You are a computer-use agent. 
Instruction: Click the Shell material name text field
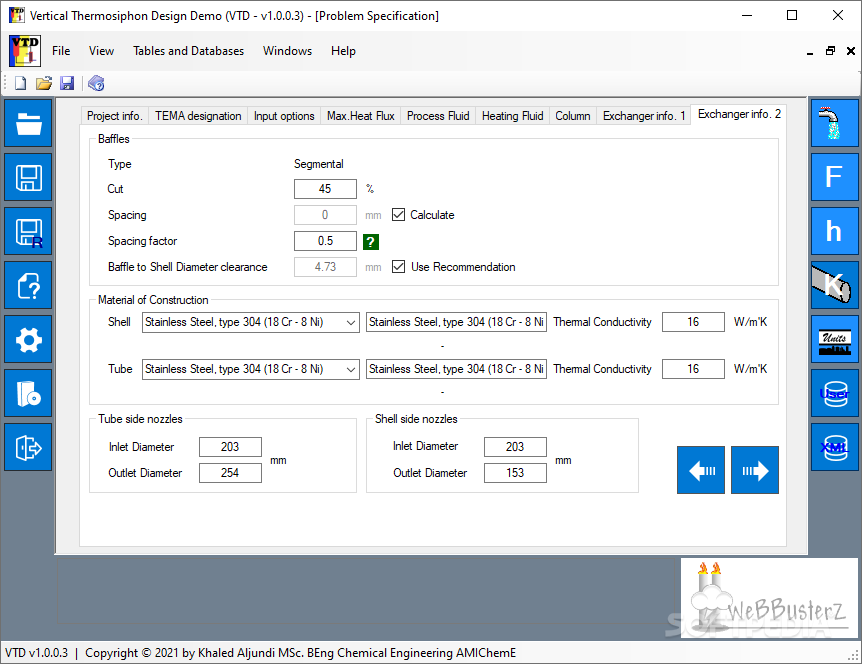point(456,322)
